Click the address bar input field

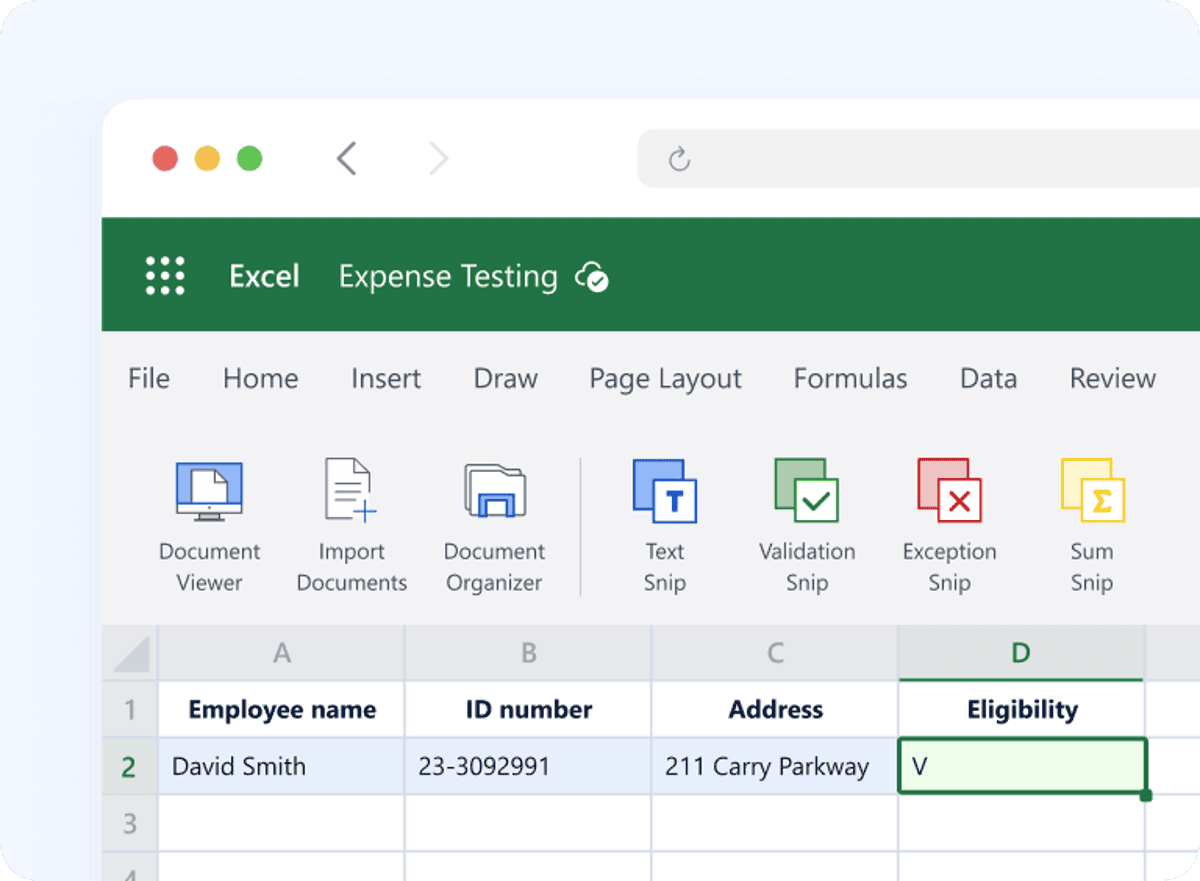coord(900,158)
